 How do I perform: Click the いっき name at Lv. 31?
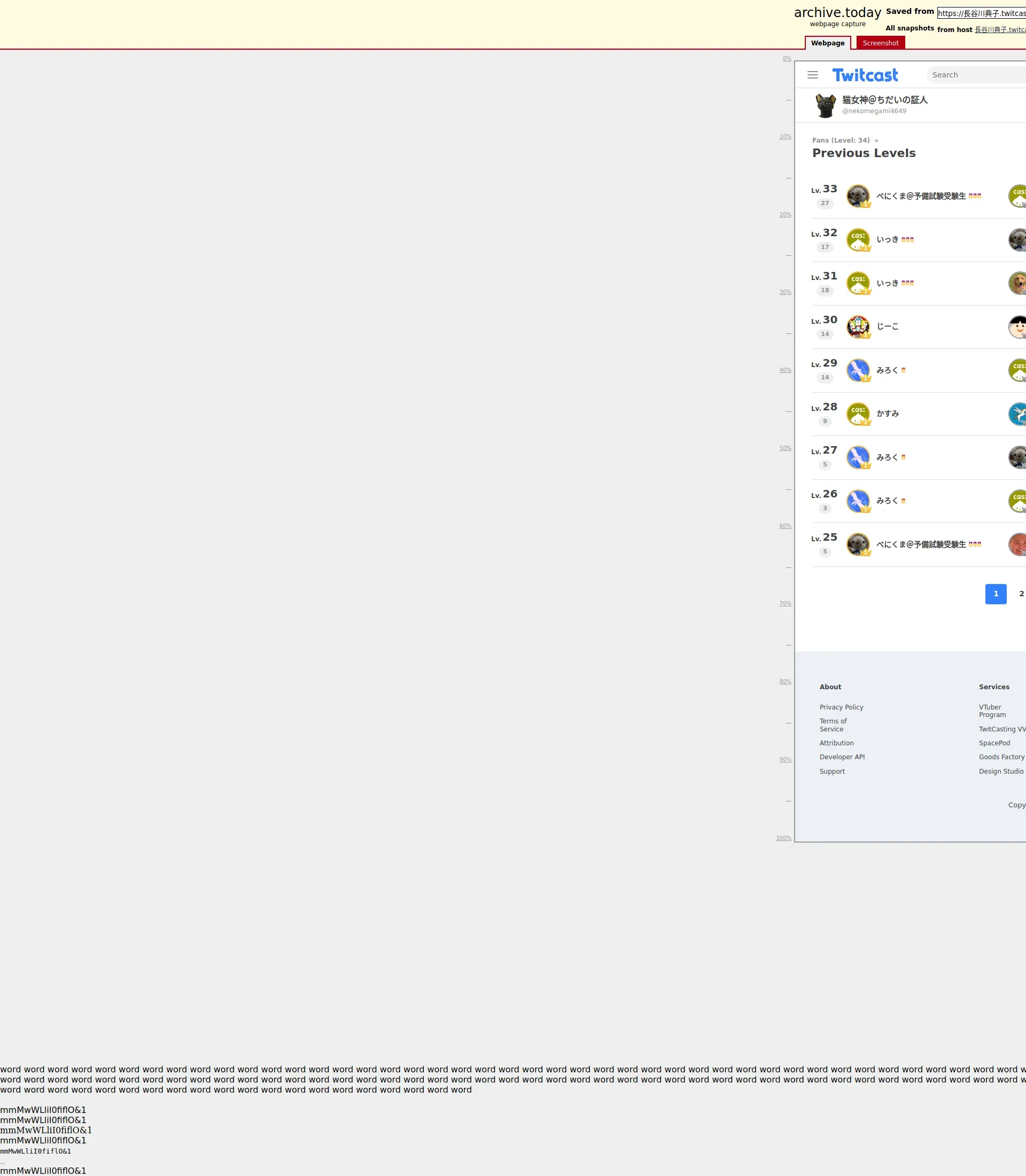click(x=888, y=283)
